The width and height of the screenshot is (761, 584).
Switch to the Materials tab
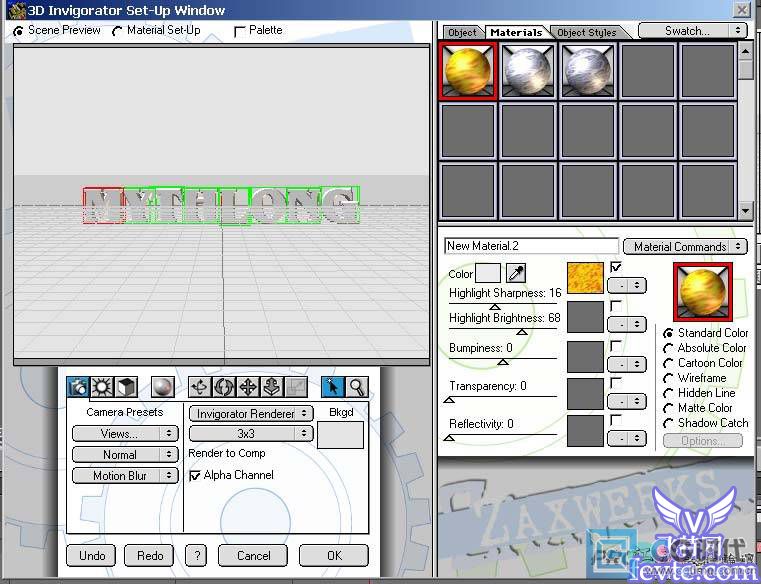[516, 33]
